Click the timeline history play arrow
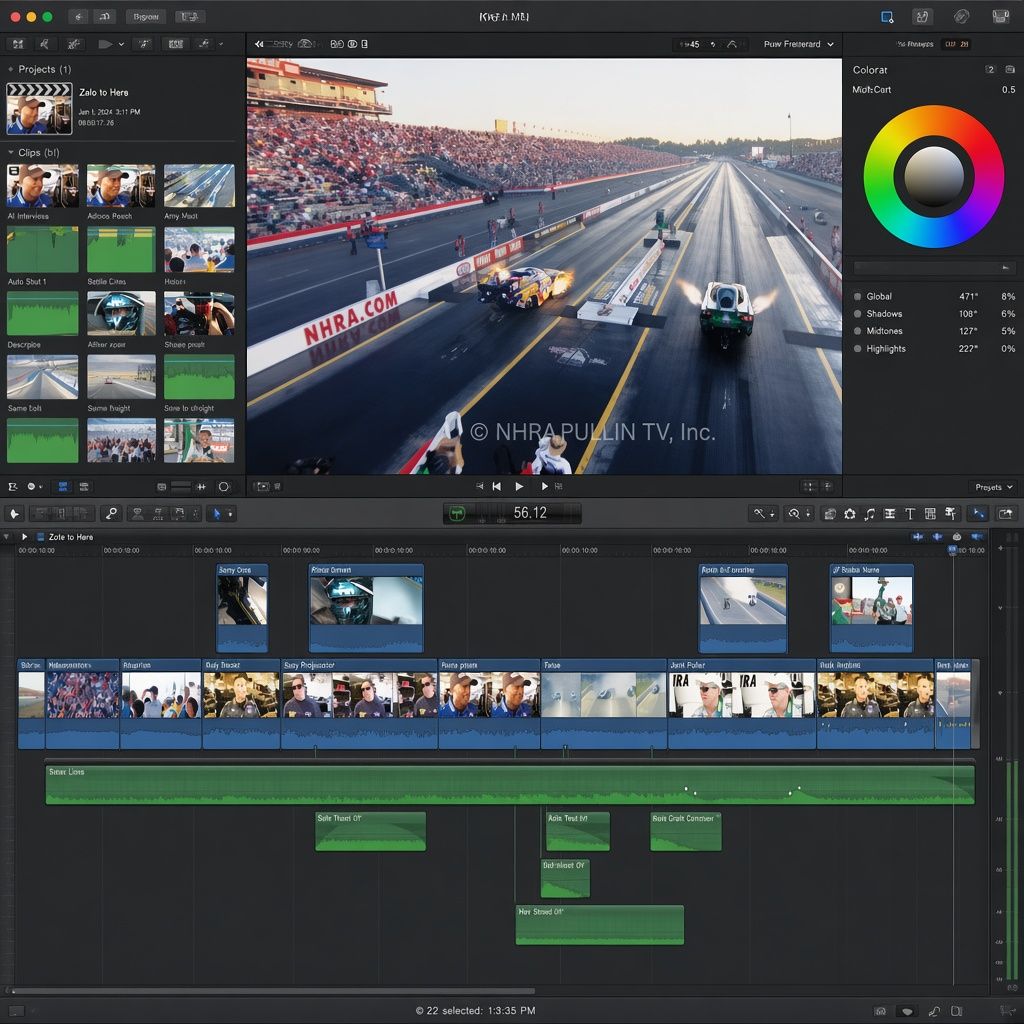1024x1024 pixels. [x=24, y=537]
